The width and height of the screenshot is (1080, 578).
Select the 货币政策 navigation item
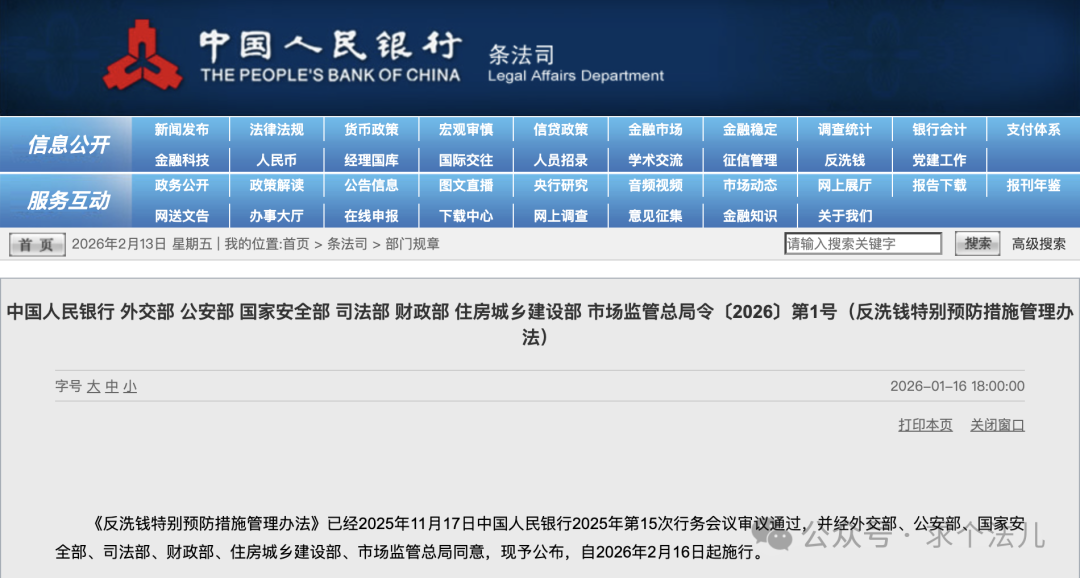click(371, 130)
